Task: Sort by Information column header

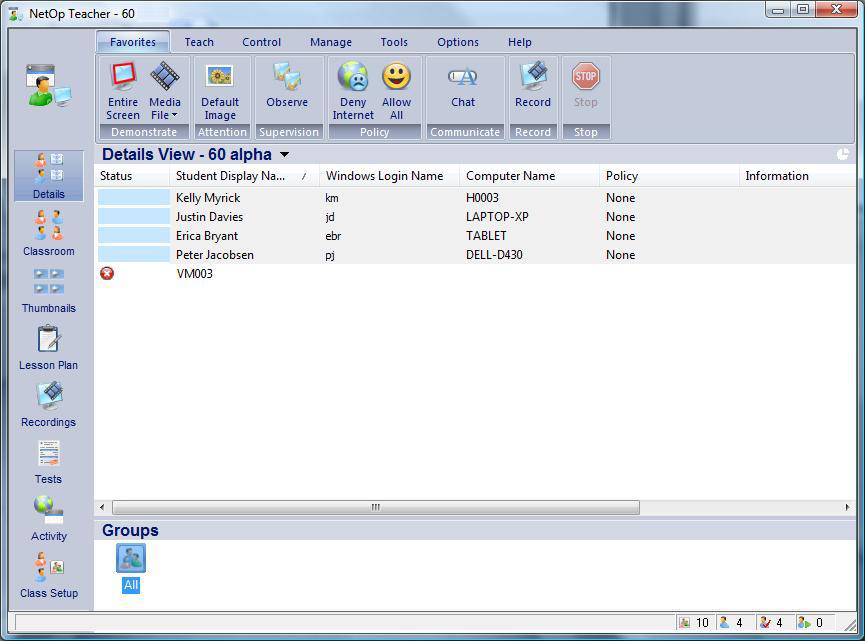Action: click(x=797, y=176)
